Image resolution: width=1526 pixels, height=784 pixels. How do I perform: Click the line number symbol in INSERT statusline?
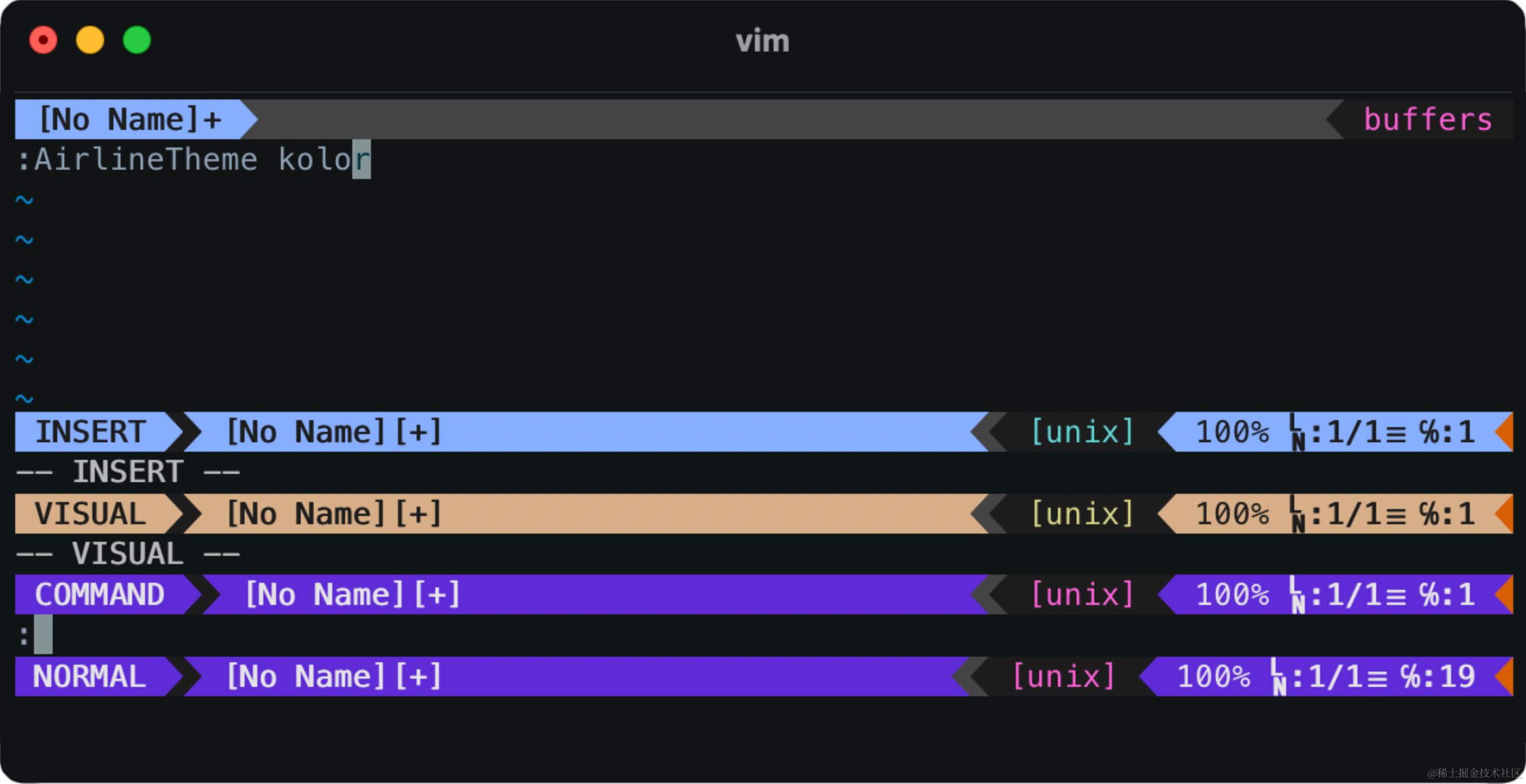click(x=1297, y=433)
